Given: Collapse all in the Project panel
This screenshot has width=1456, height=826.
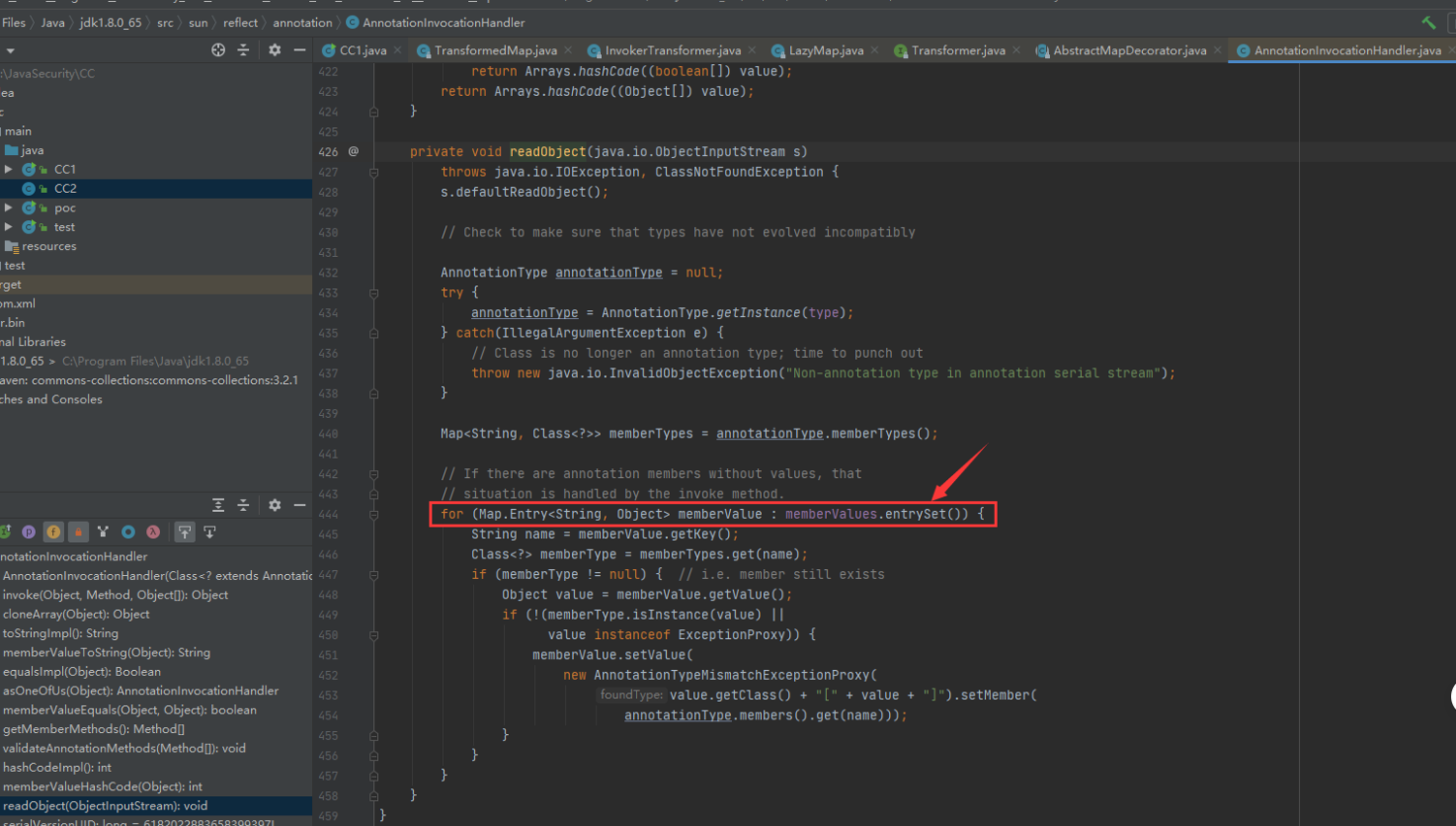Looking at the screenshot, I should 243,49.
